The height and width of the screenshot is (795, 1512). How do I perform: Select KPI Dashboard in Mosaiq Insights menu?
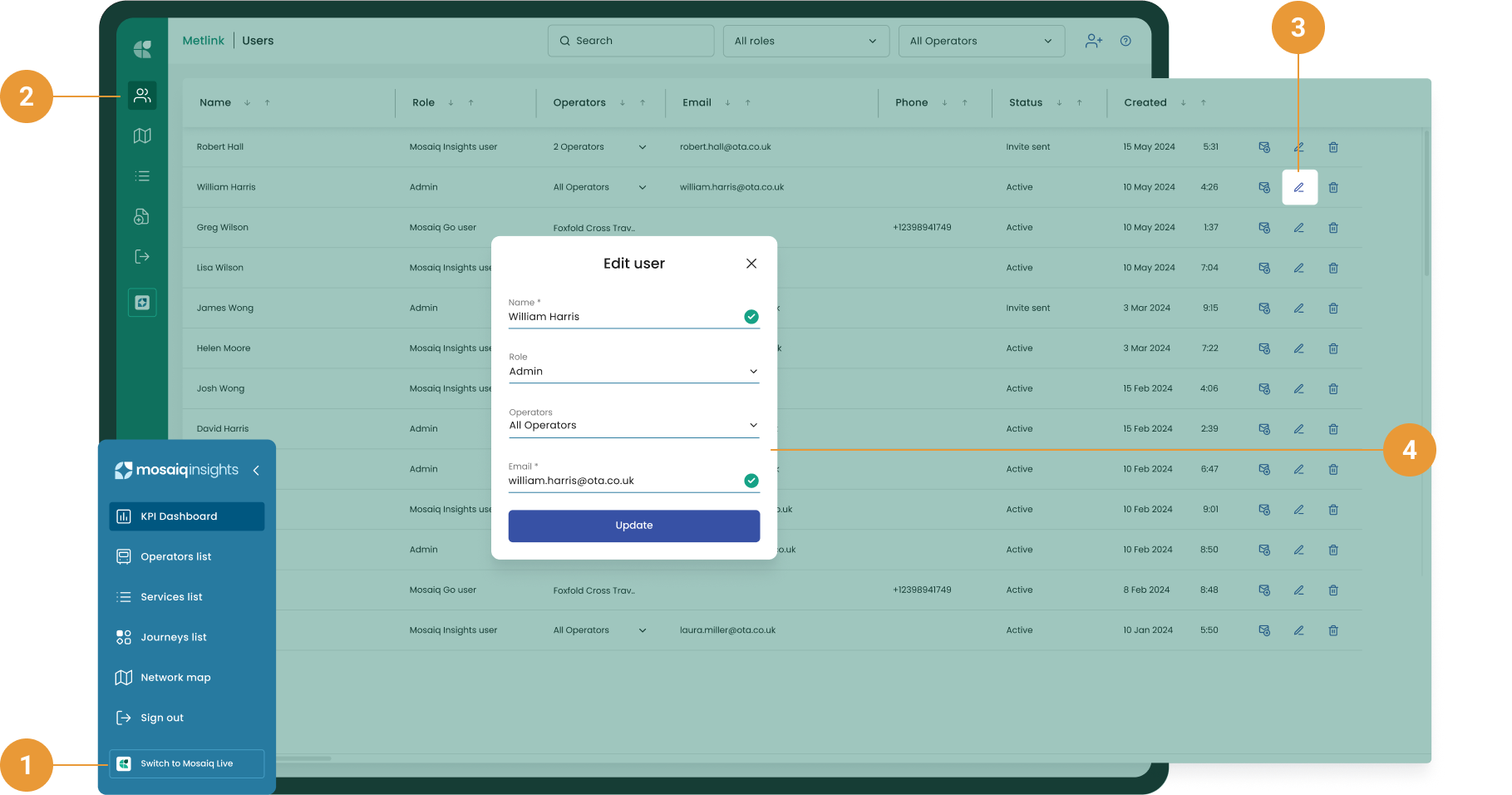click(x=186, y=516)
